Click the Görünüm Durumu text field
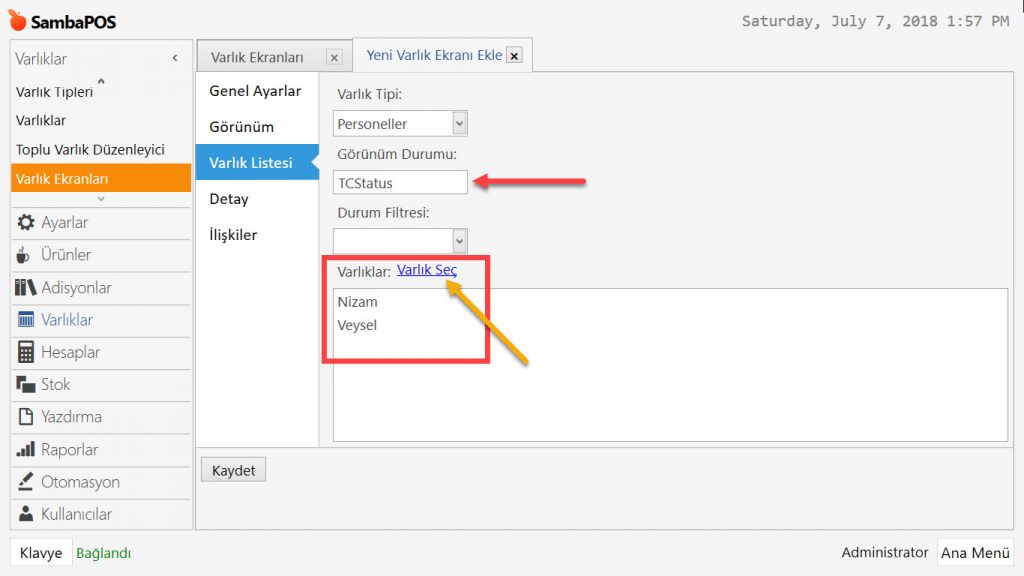 click(x=400, y=183)
